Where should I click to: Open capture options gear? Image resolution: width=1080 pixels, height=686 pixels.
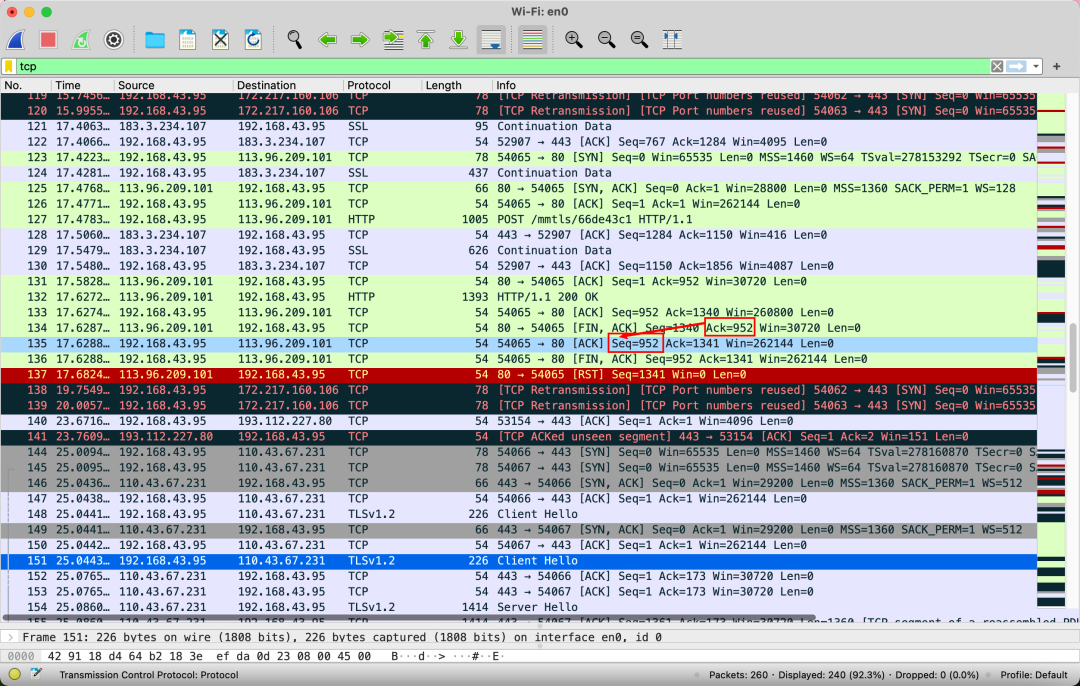point(114,40)
